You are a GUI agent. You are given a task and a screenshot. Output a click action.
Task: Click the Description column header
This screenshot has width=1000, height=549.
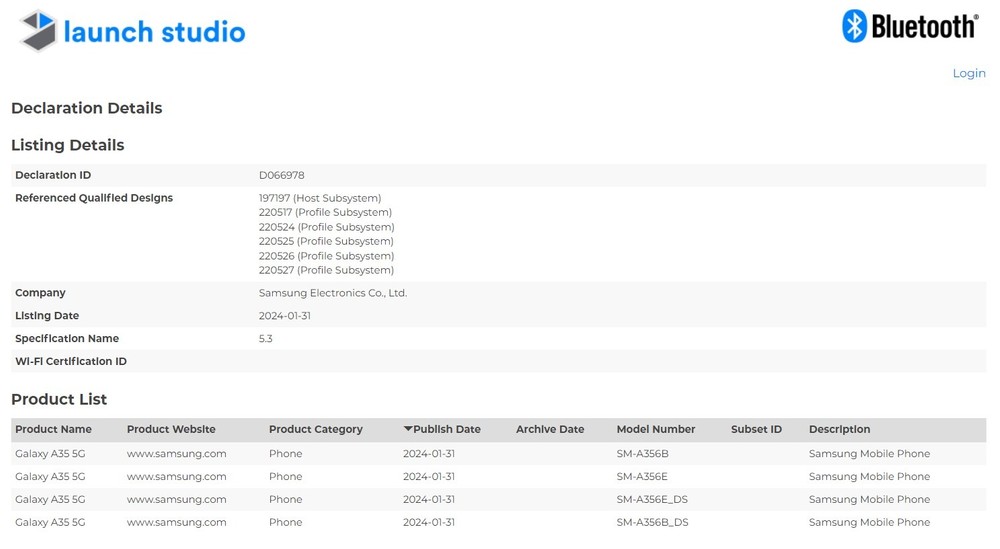(839, 429)
